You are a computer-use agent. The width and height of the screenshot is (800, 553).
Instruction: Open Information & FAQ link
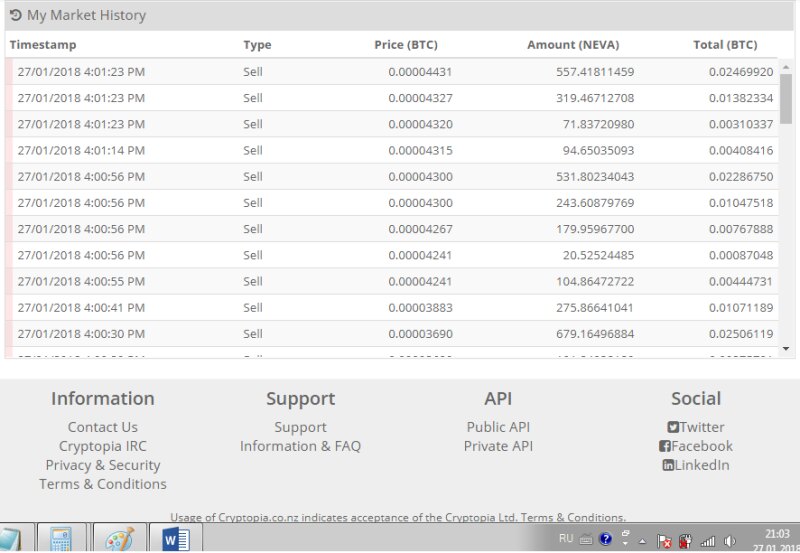coord(300,446)
